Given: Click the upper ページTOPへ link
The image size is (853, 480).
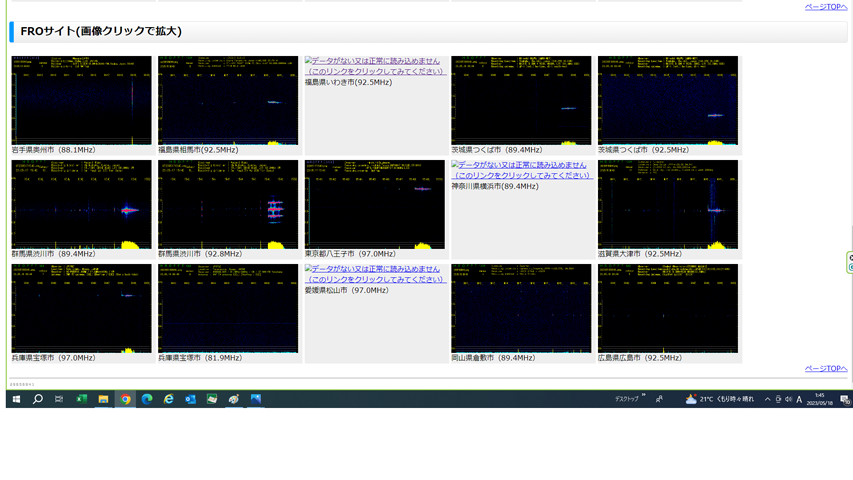Looking at the screenshot, I should coord(826,7).
